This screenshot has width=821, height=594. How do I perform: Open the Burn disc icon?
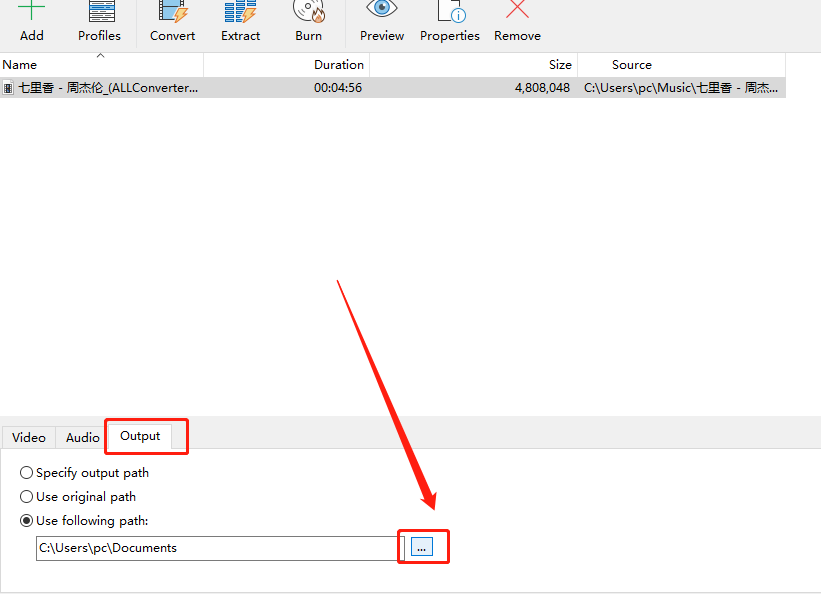(x=308, y=12)
